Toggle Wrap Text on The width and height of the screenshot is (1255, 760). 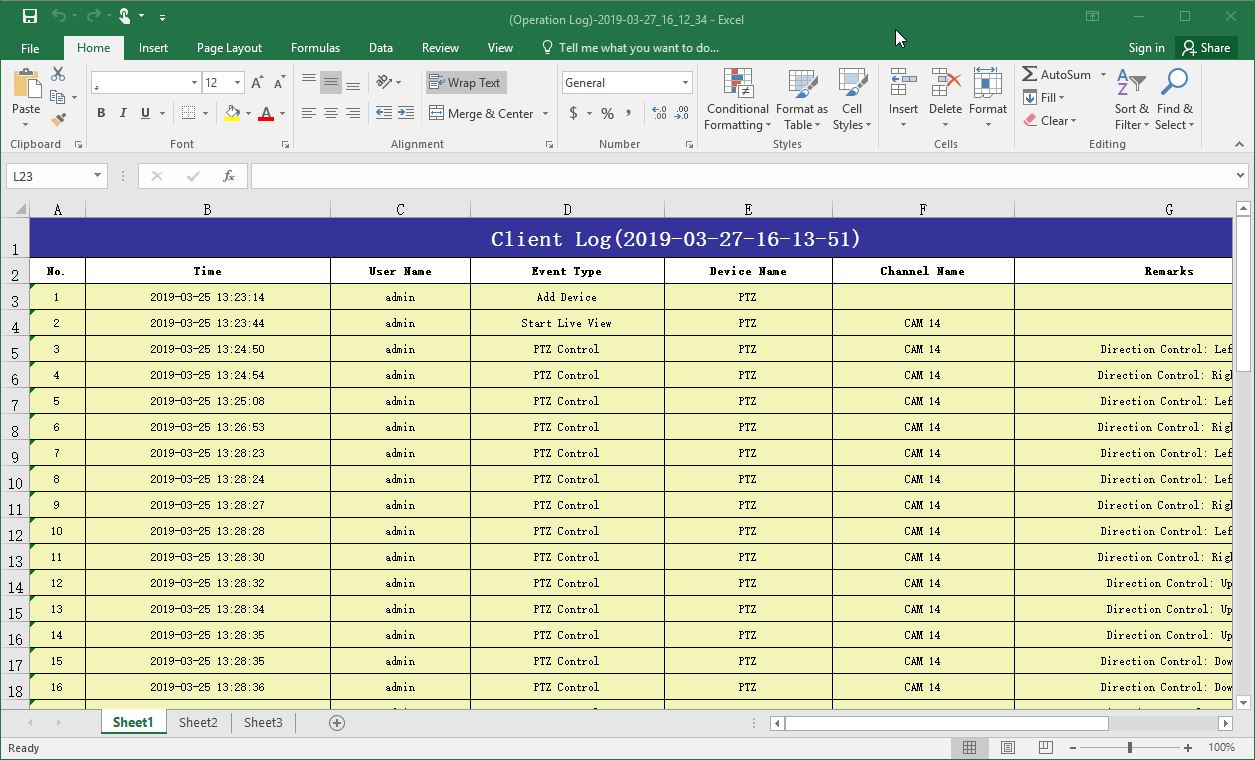(465, 81)
